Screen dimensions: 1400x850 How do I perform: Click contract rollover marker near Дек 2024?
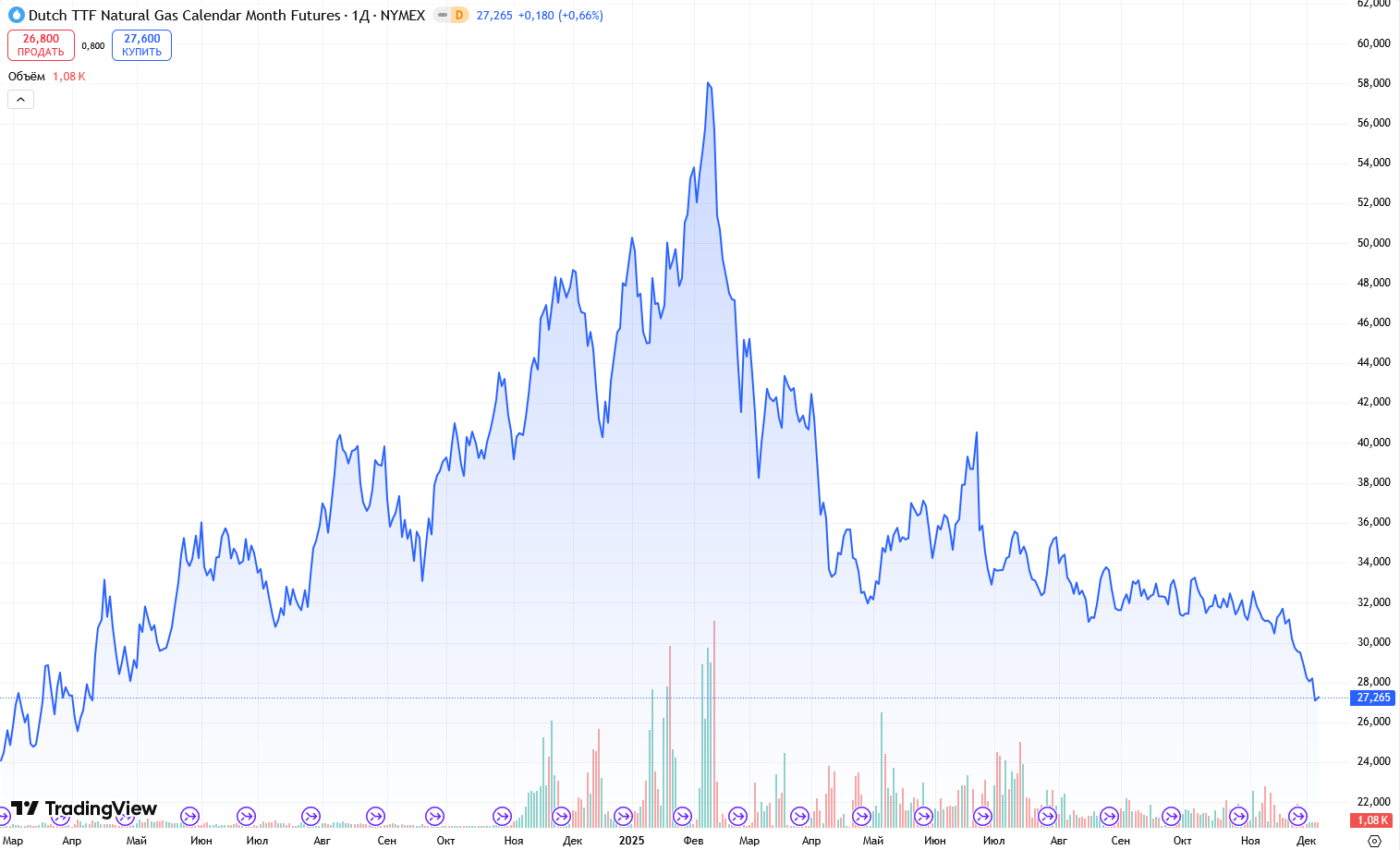click(561, 816)
